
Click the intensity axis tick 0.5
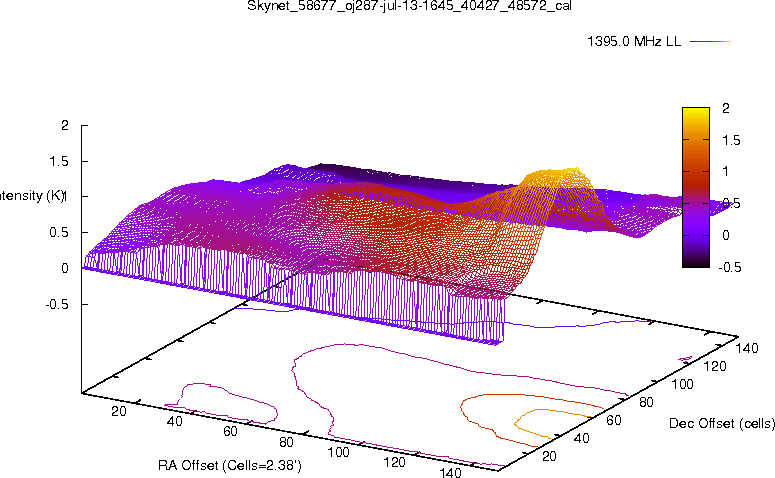[59, 232]
